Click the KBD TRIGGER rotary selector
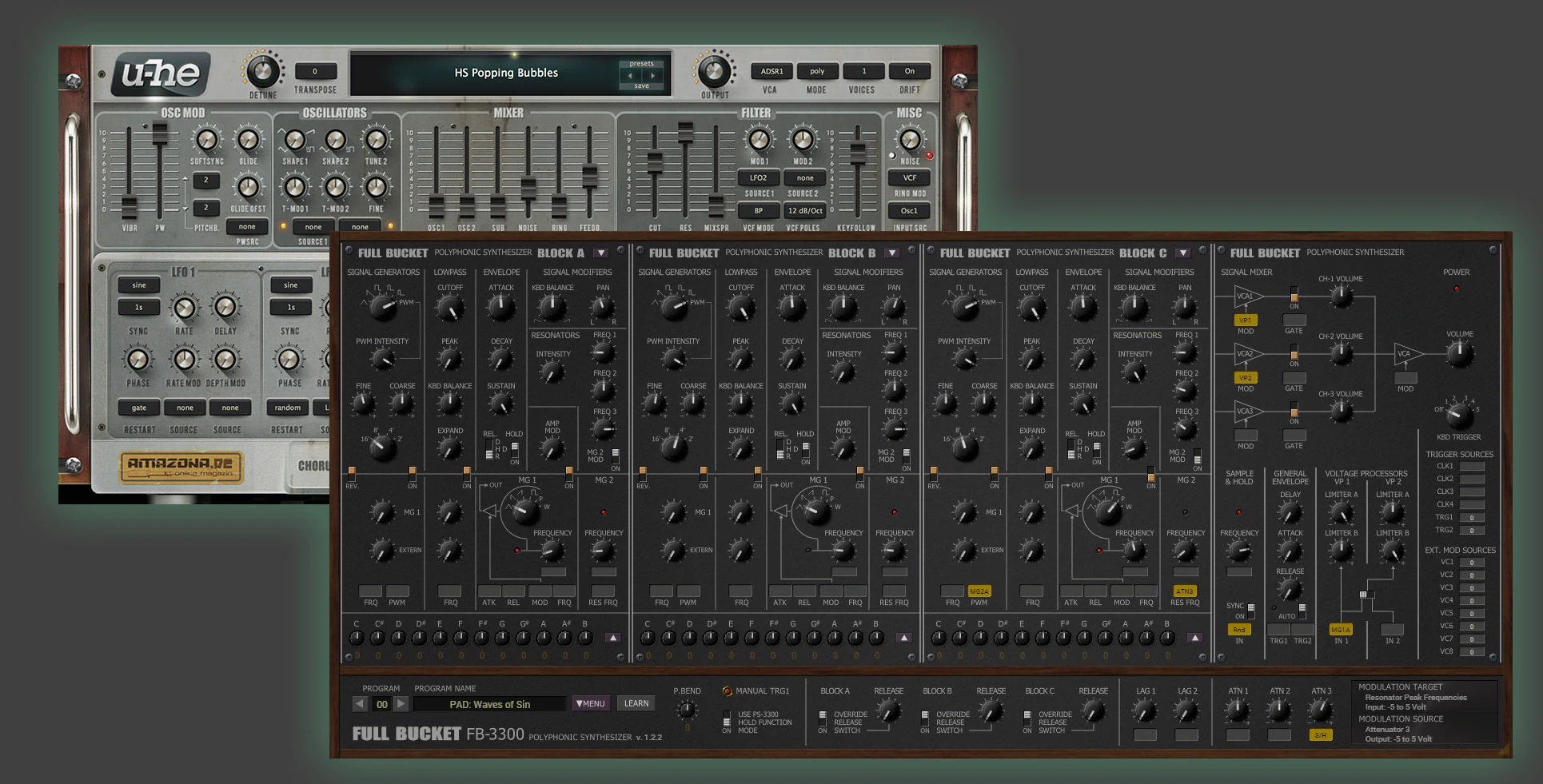Image resolution: width=1543 pixels, height=784 pixels. 1459,415
